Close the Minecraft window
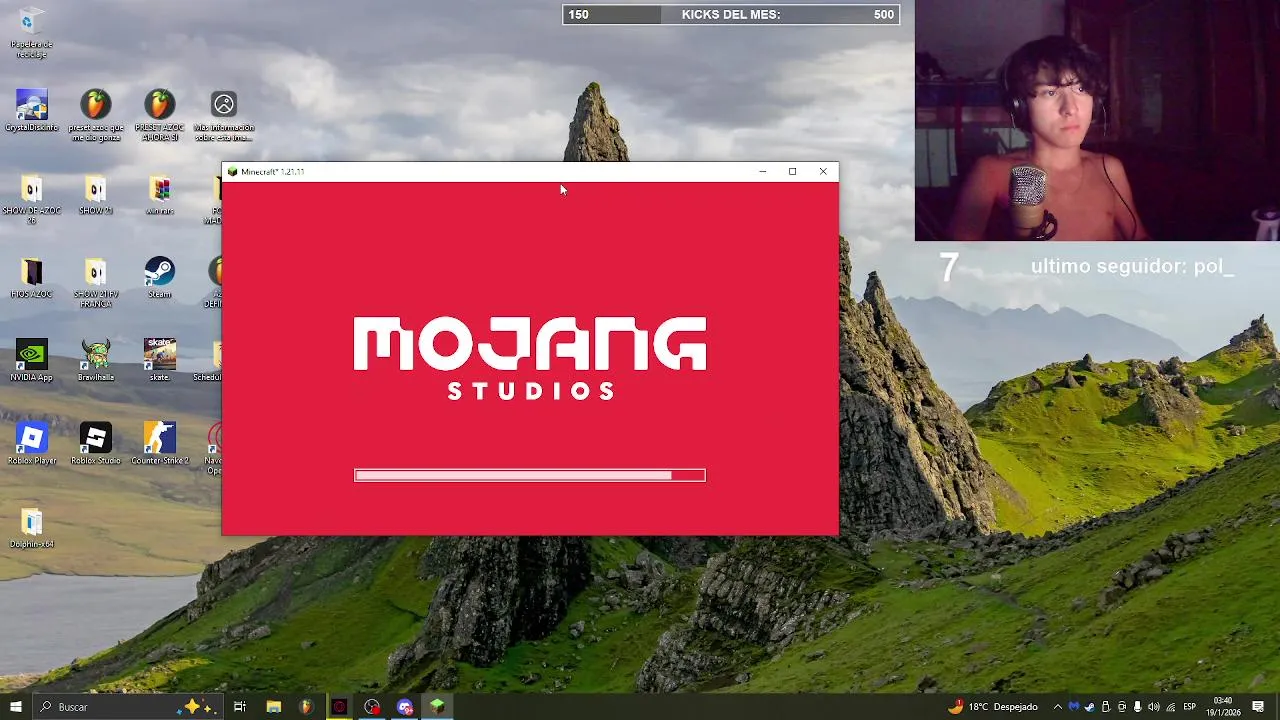Screen dimensions: 1280x720 (823, 172)
